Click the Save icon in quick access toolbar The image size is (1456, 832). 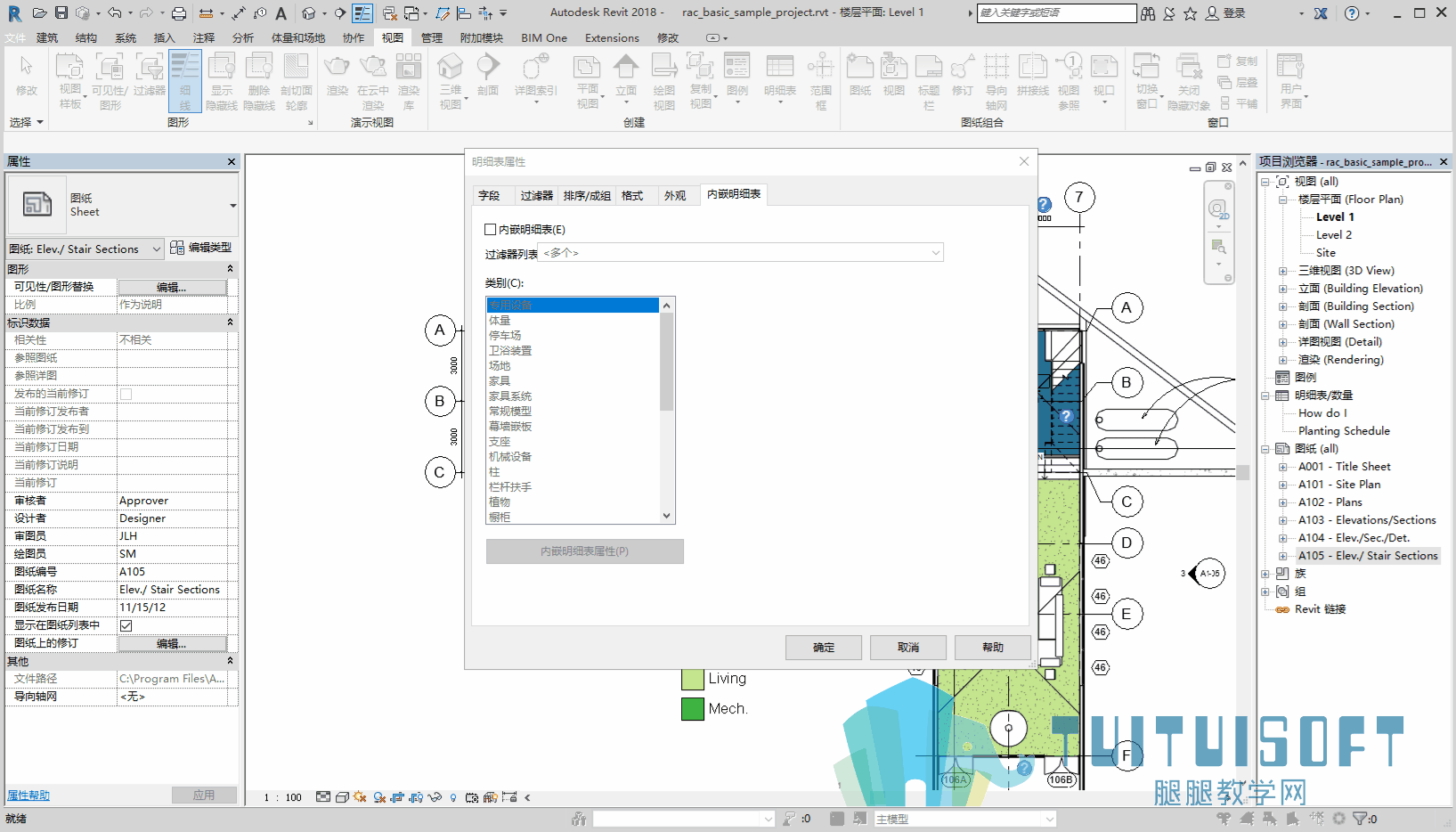pyautogui.click(x=61, y=12)
